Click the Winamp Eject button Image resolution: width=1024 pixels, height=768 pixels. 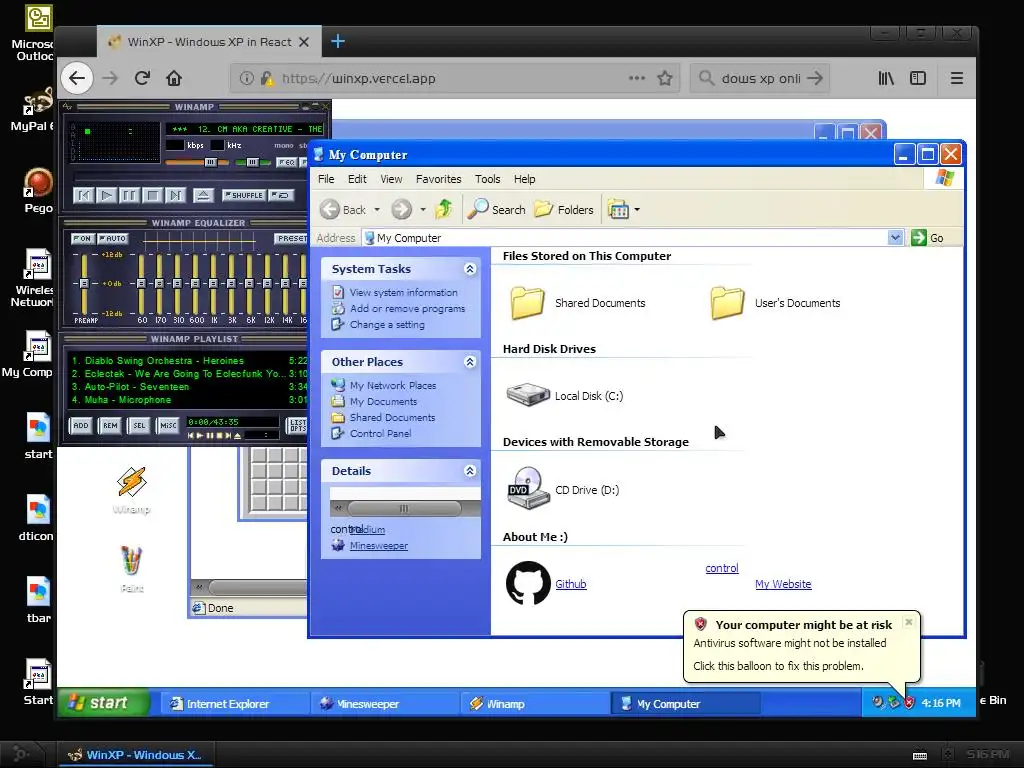click(x=203, y=195)
